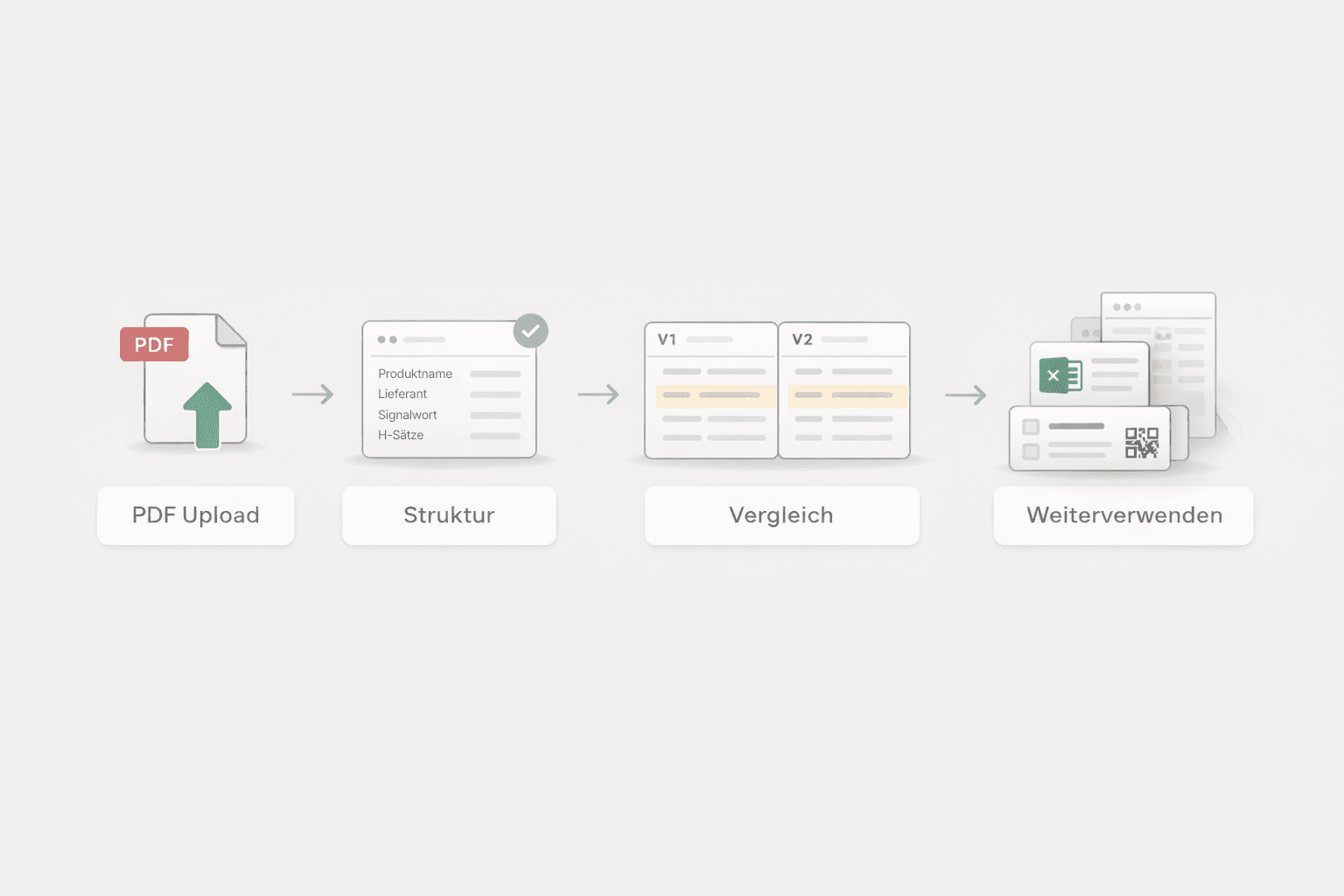Select the small square checkbox on the label card
The width and height of the screenshot is (1344, 896).
click(x=1029, y=426)
